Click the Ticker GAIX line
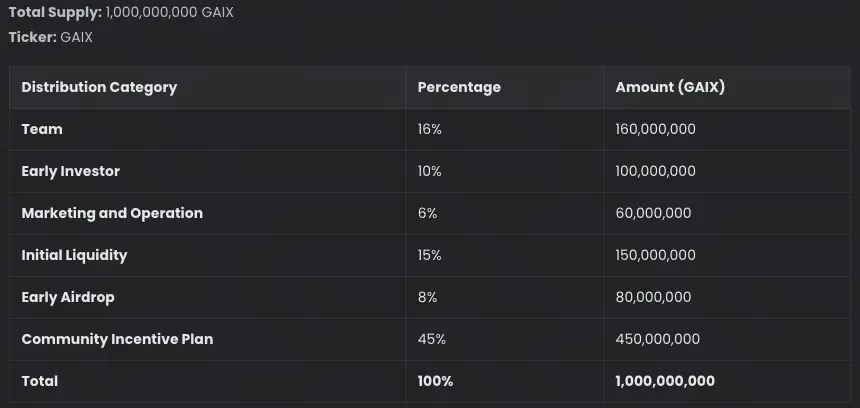Screen dimensions: 860x408 pyautogui.click(x=51, y=37)
